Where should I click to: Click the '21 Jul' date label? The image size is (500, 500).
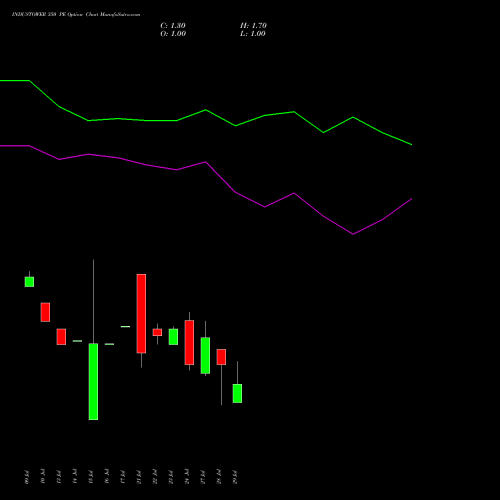coord(139,477)
